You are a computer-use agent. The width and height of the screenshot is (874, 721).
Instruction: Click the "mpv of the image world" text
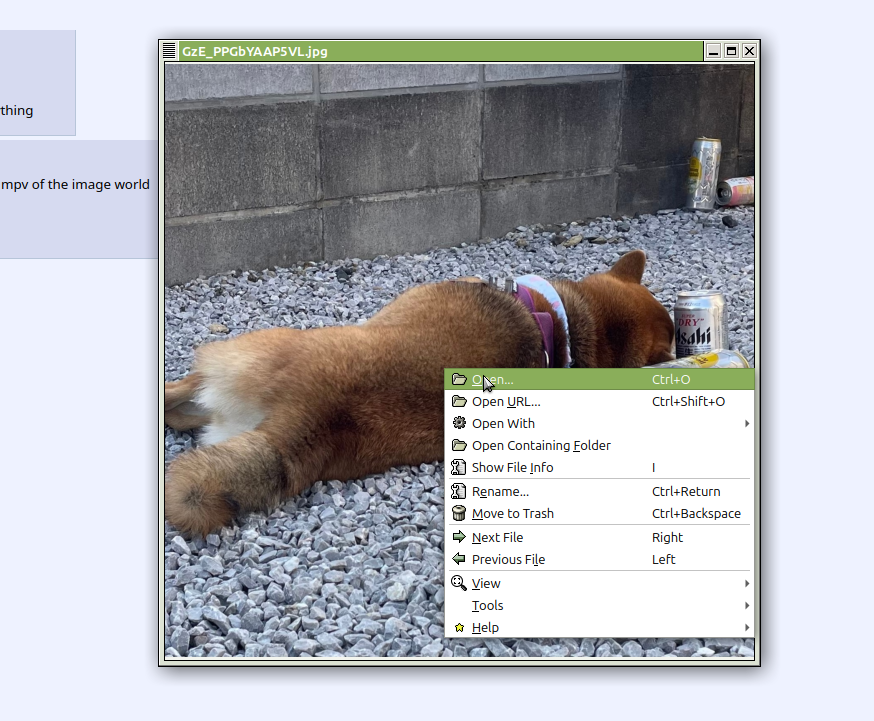coord(75,184)
